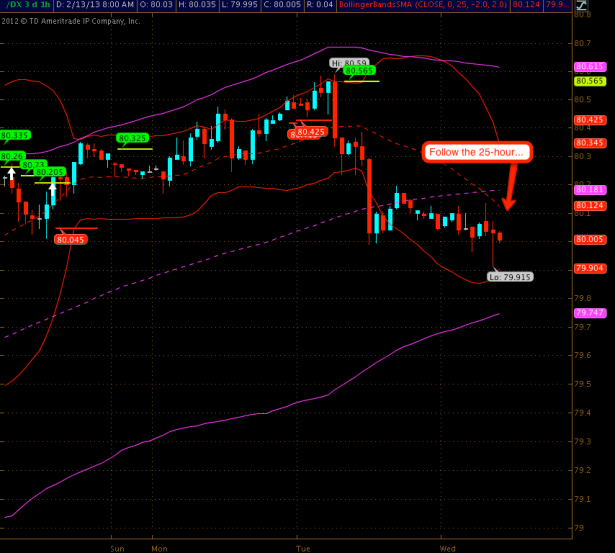Click the red 80.005 last price axis label

click(587, 239)
